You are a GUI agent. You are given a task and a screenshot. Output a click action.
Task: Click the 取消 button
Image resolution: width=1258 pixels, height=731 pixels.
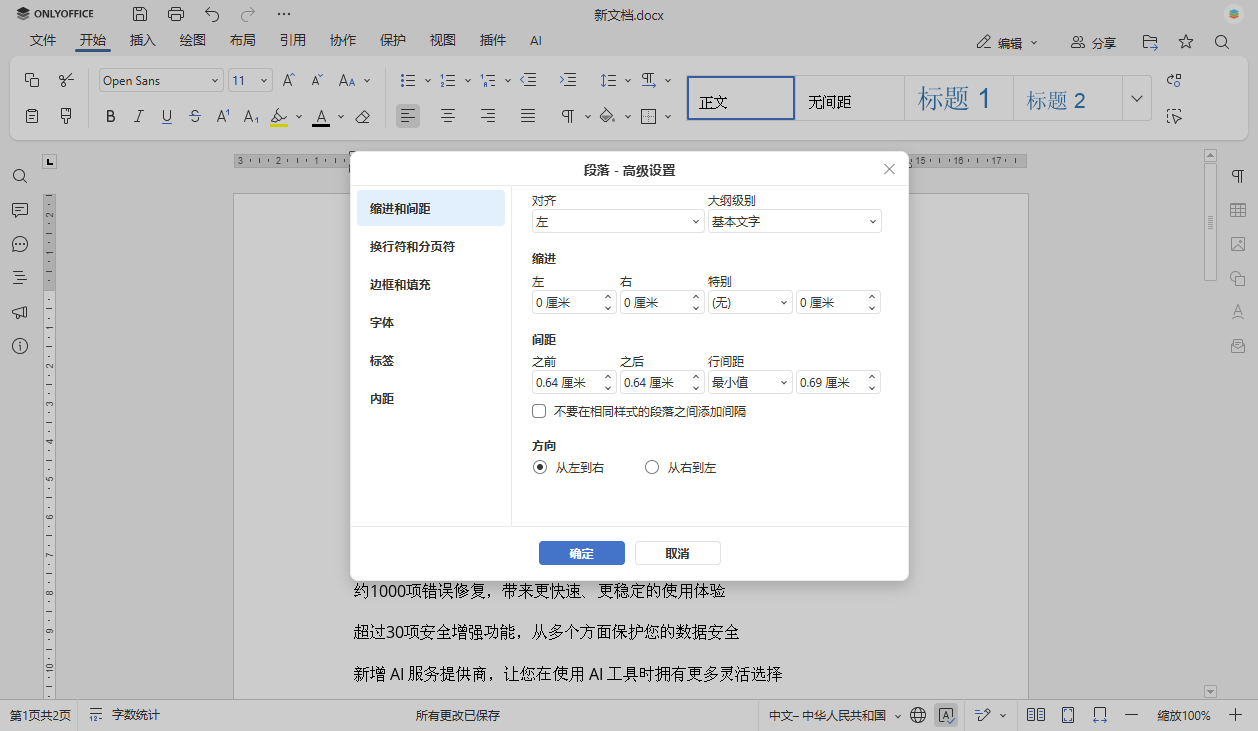point(677,553)
